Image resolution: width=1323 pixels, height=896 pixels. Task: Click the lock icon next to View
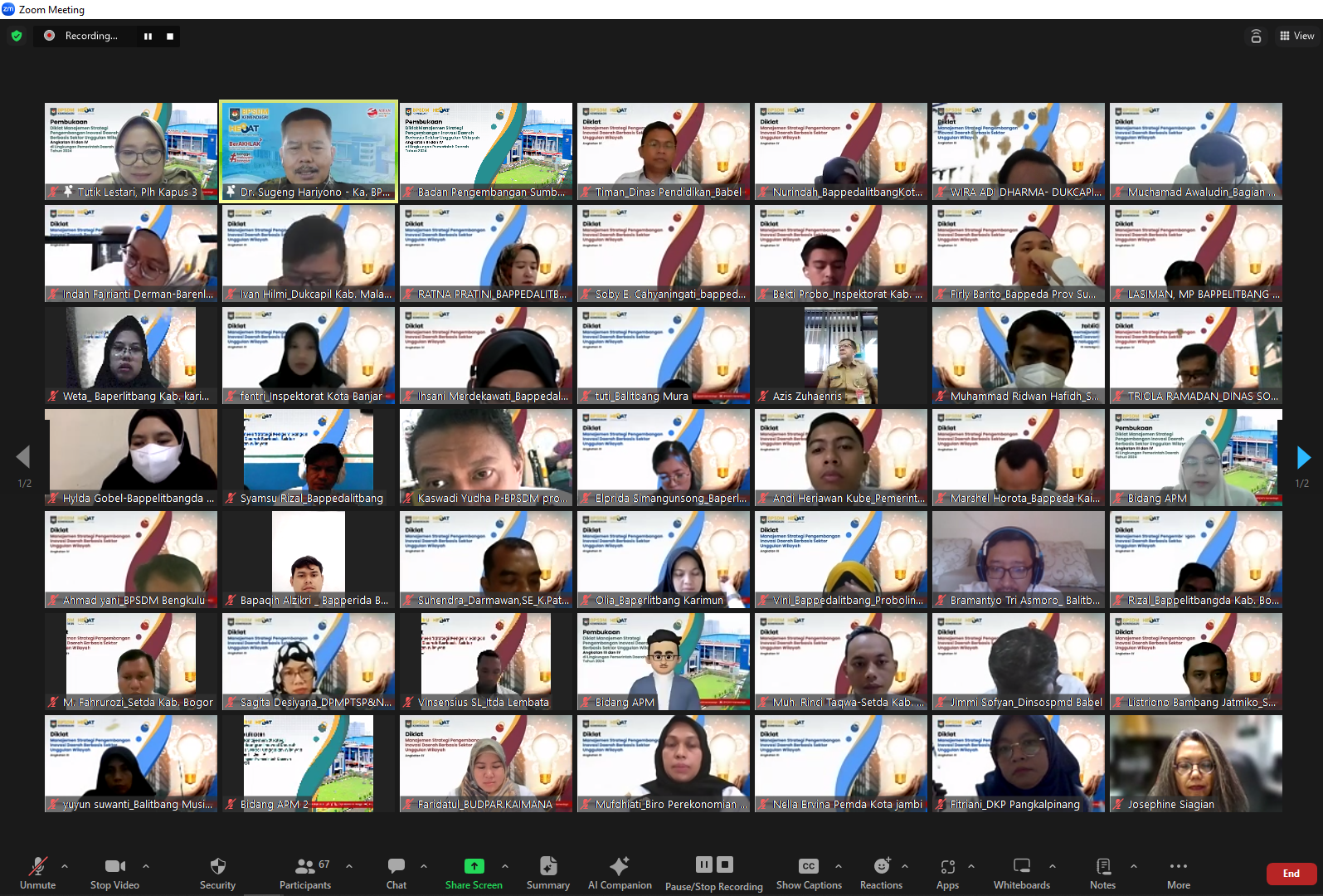coord(1256,36)
